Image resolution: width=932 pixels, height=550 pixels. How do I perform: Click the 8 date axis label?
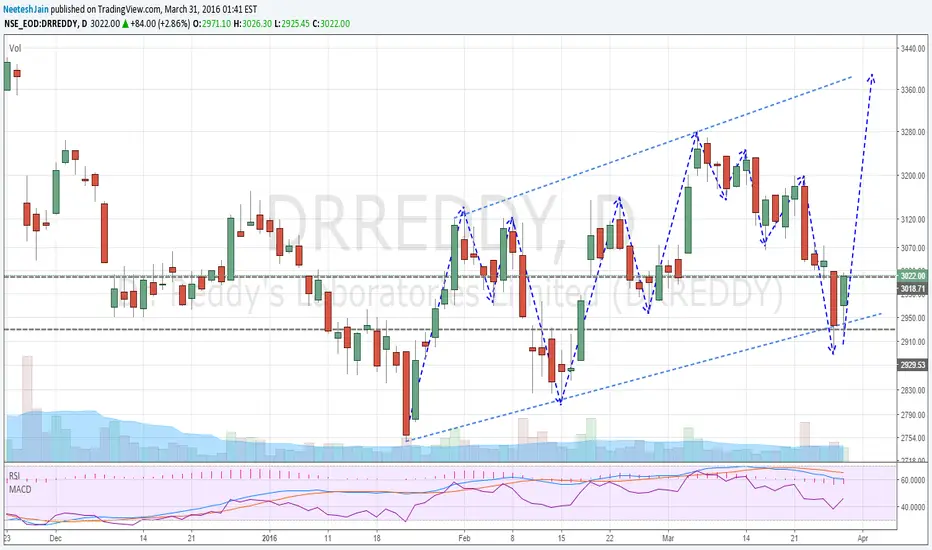(x=512, y=538)
